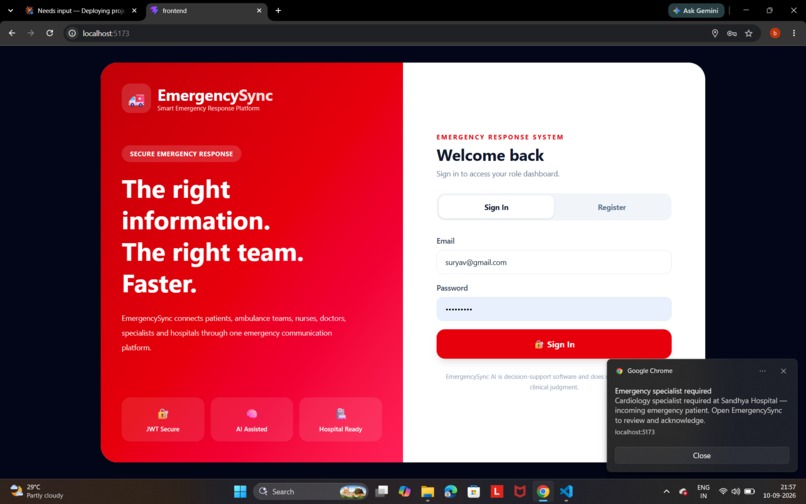806x504 pixels.
Task: Open Visual Studio Code from taskbar
Action: pos(566,492)
